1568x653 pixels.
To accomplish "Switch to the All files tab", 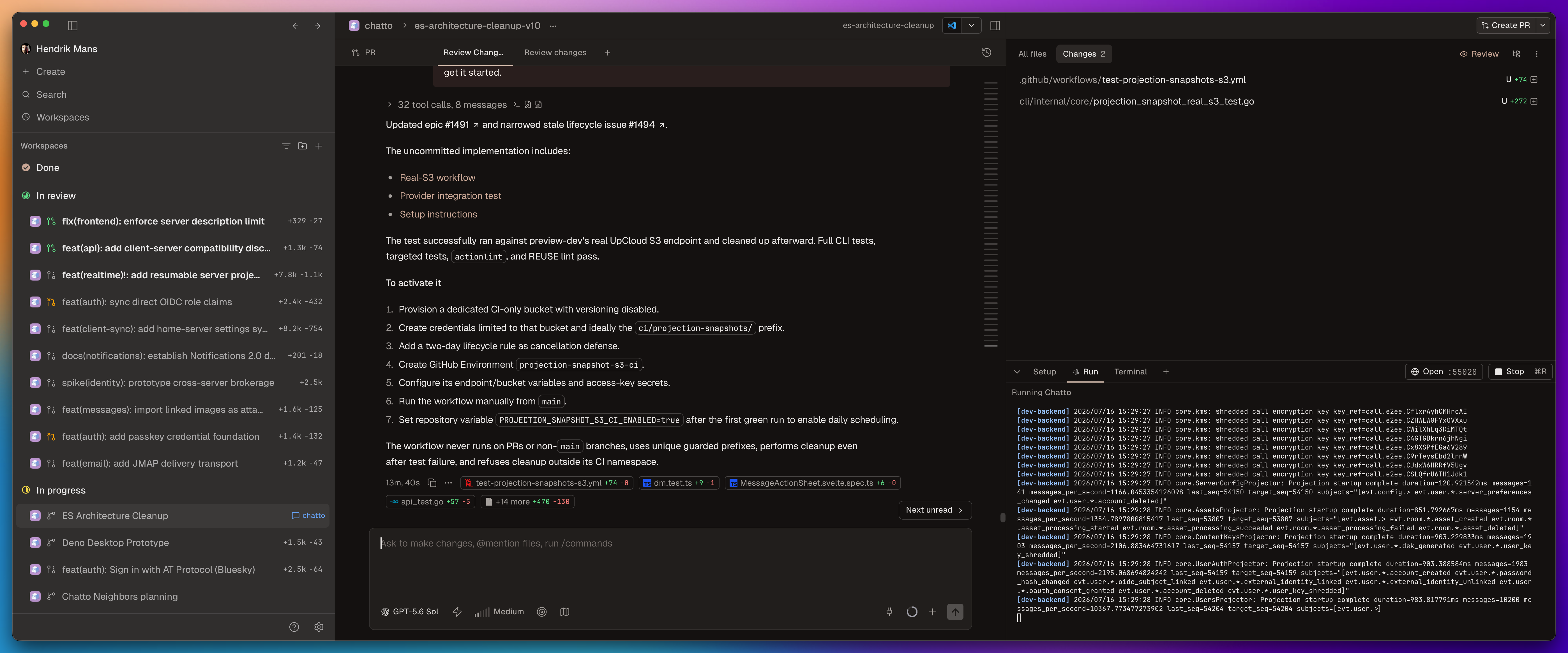I will click(x=1032, y=54).
